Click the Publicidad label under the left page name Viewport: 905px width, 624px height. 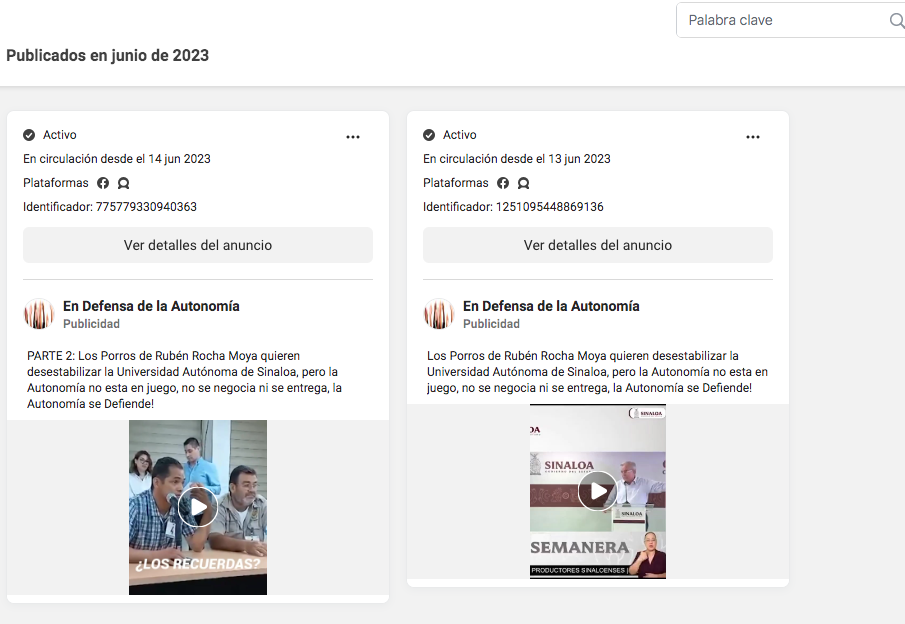point(90,322)
